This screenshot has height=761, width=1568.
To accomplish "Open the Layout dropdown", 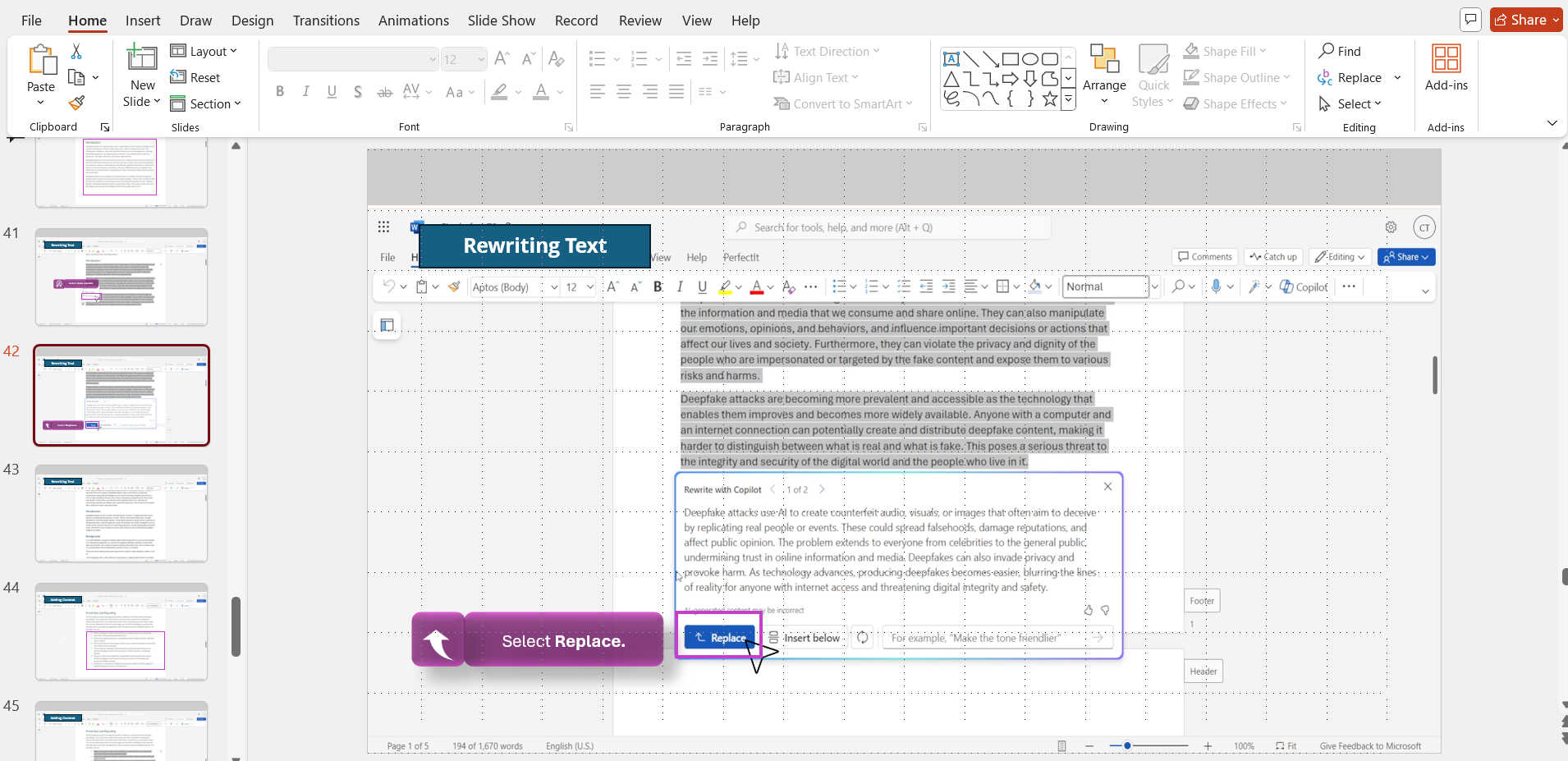I will (204, 51).
